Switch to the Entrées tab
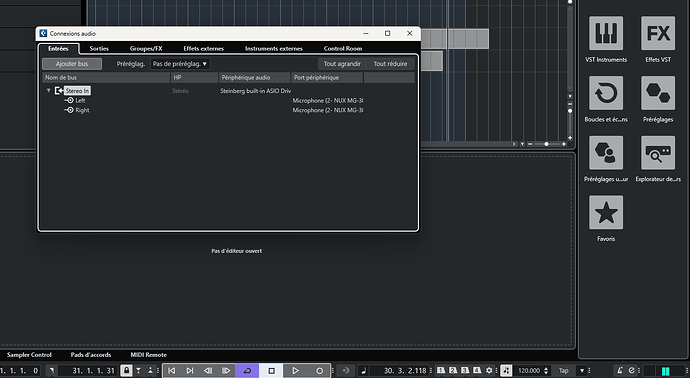The image size is (690, 378). [59, 48]
